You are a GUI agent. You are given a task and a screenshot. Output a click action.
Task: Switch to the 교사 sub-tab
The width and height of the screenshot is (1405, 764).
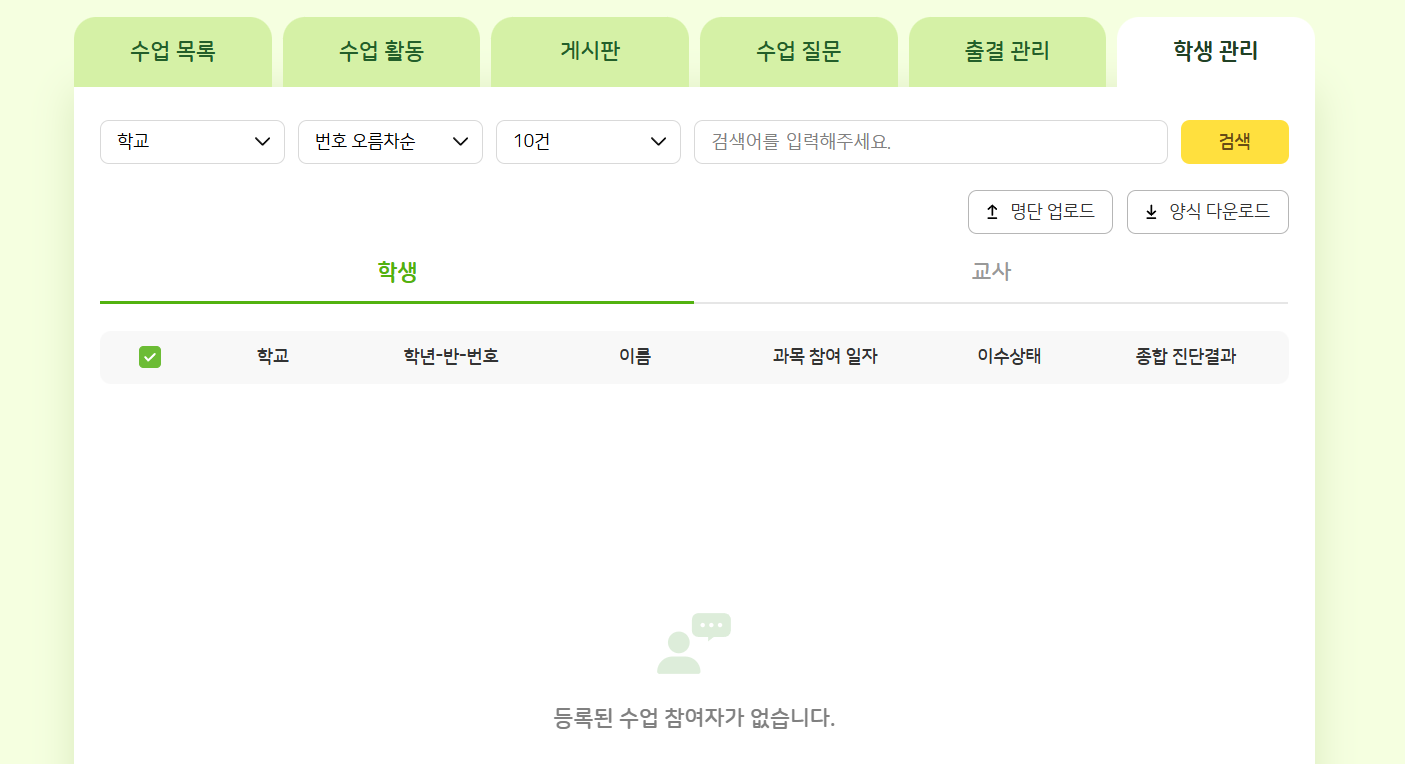coord(991,272)
